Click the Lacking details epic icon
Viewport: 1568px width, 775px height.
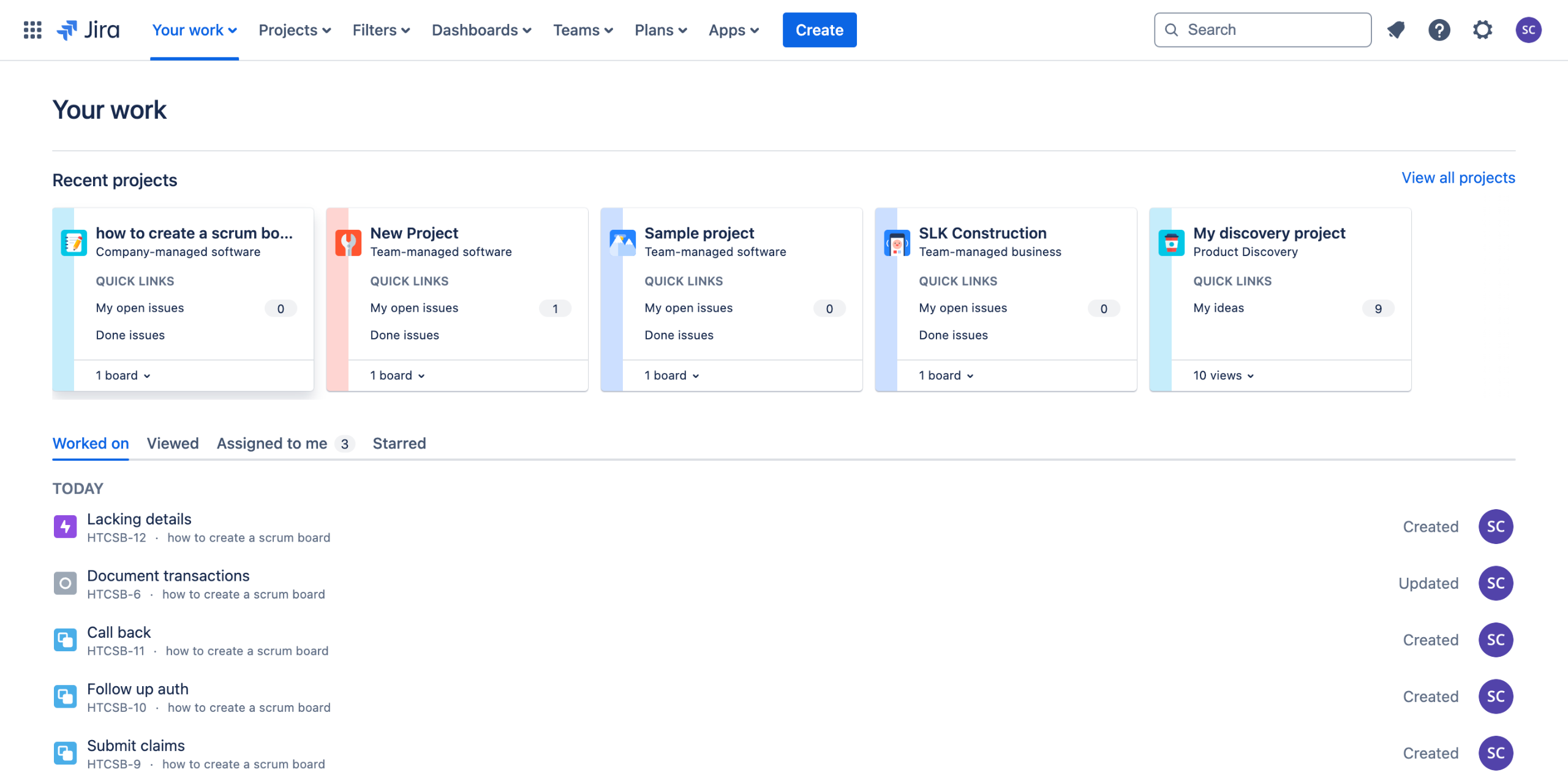click(65, 526)
